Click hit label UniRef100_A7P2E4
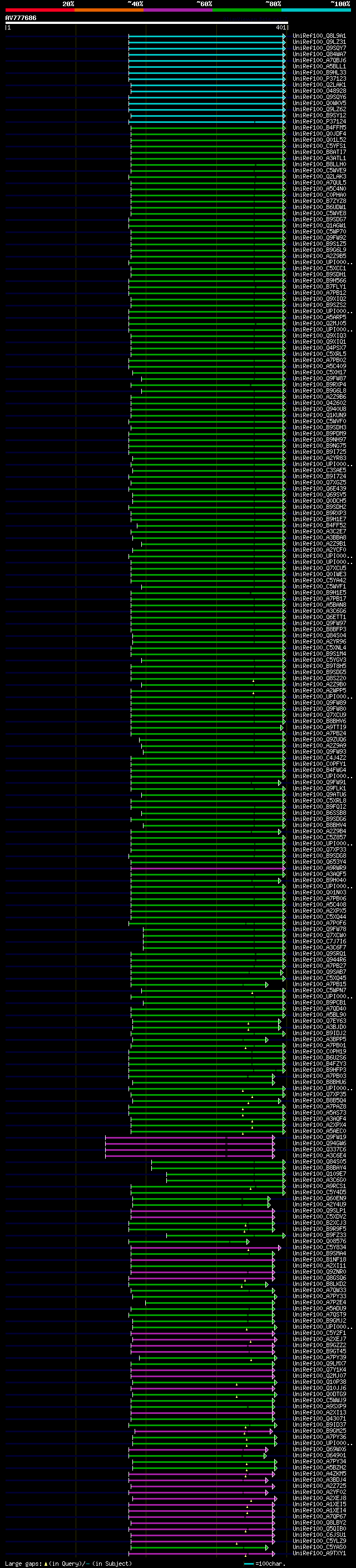The width and height of the screenshot is (356, 1568). [x=319, y=1302]
